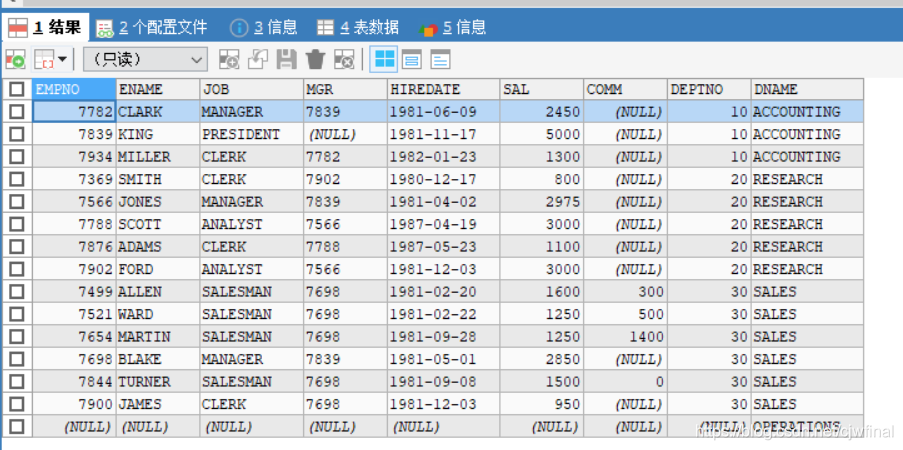Switch to the 结果 tab
Screen dimensions: 903x450
pyautogui.click(x=45, y=27)
